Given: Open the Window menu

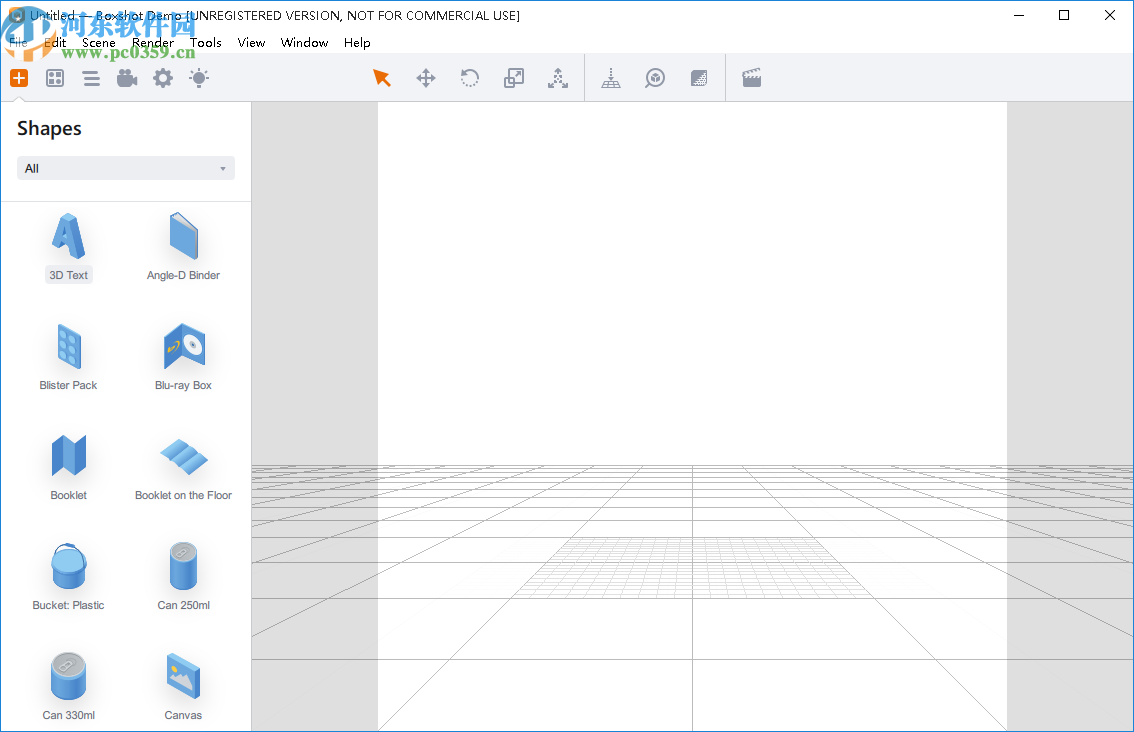Looking at the screenshot, I should [304, 43].
